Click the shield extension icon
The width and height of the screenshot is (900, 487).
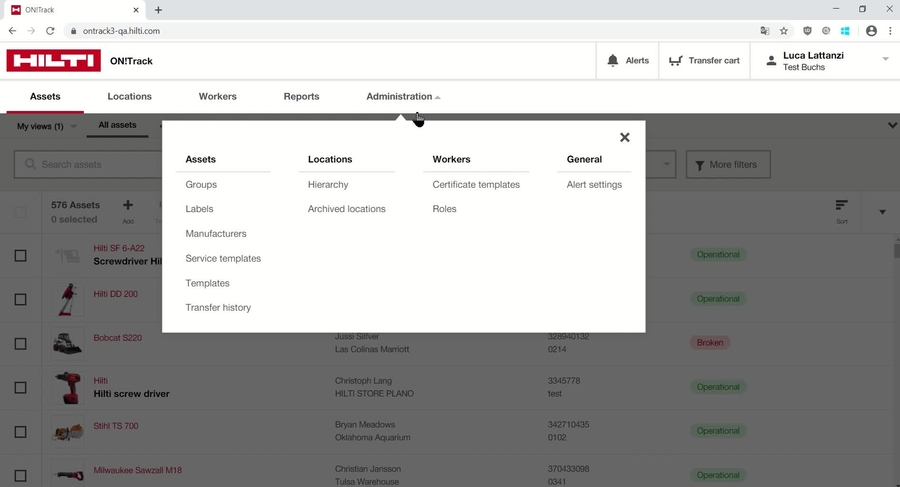[x=807, y=31]
